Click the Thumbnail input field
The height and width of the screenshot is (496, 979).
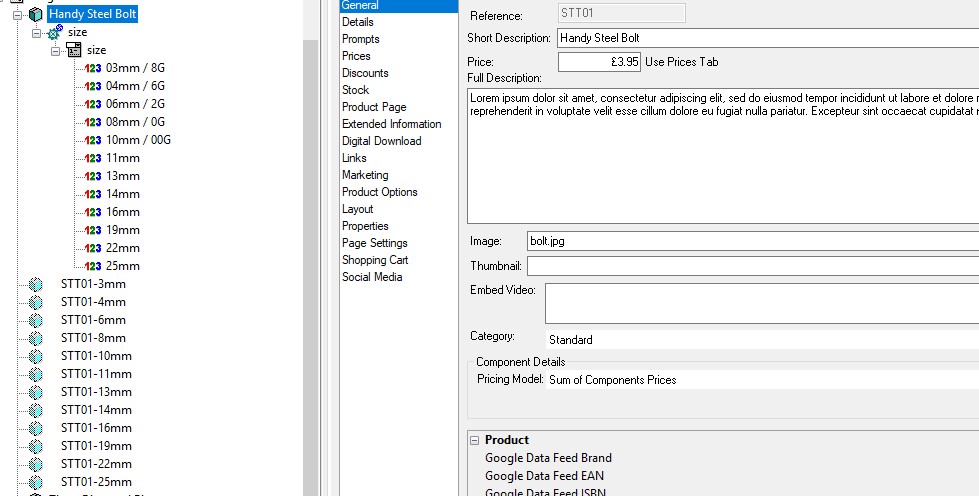click(x=750, y=266)
